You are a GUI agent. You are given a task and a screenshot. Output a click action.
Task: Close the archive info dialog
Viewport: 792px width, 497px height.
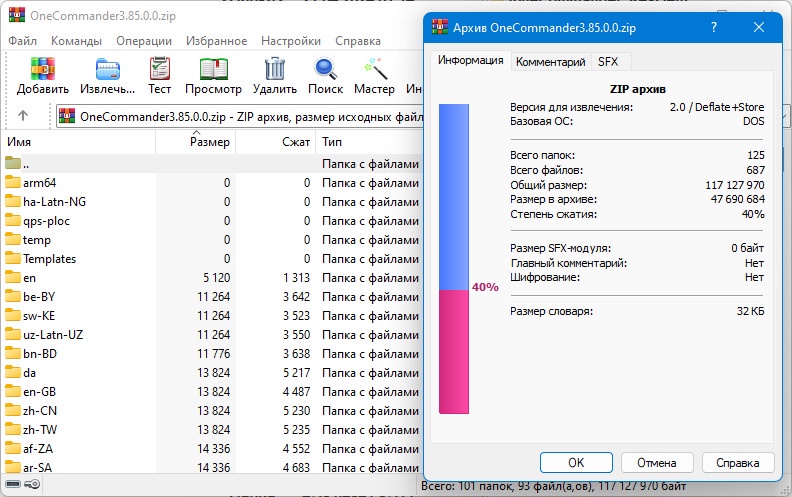point(759,27)
